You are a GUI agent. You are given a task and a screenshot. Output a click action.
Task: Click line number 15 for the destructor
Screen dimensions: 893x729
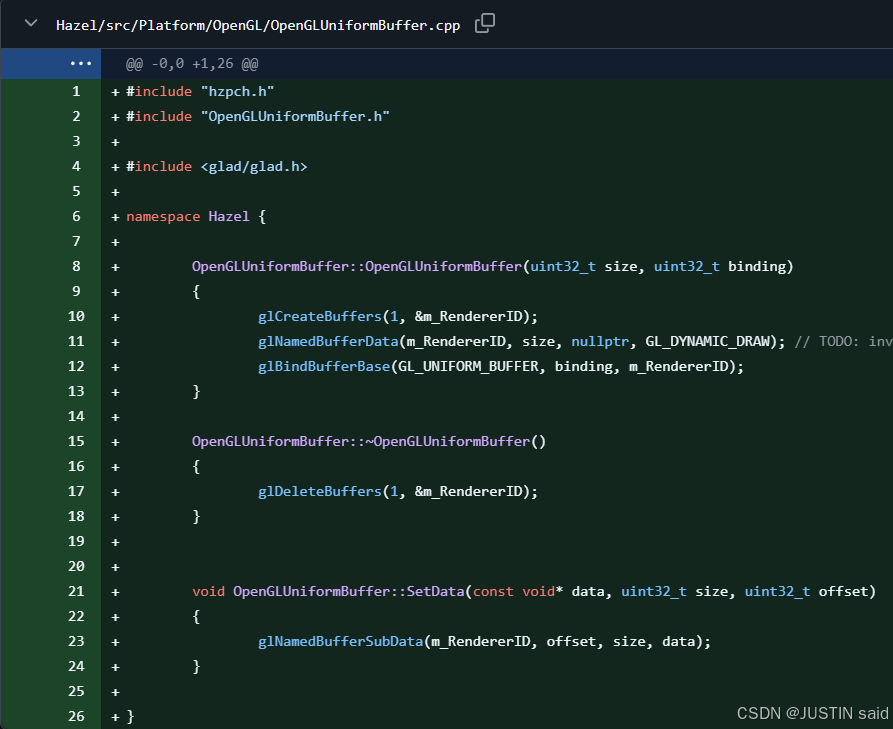point(76,442)
